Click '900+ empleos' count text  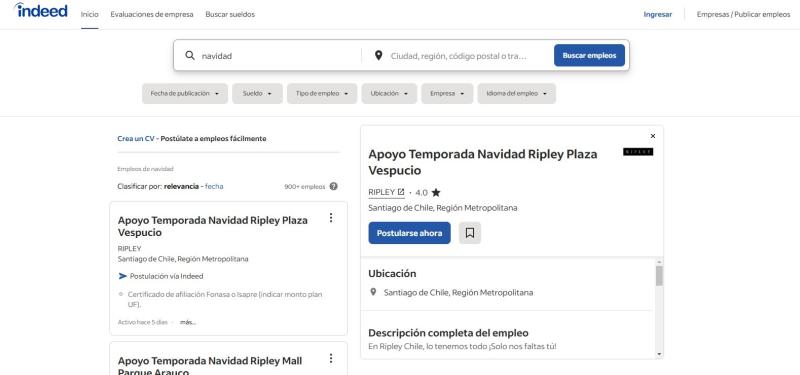coord(305,186)
